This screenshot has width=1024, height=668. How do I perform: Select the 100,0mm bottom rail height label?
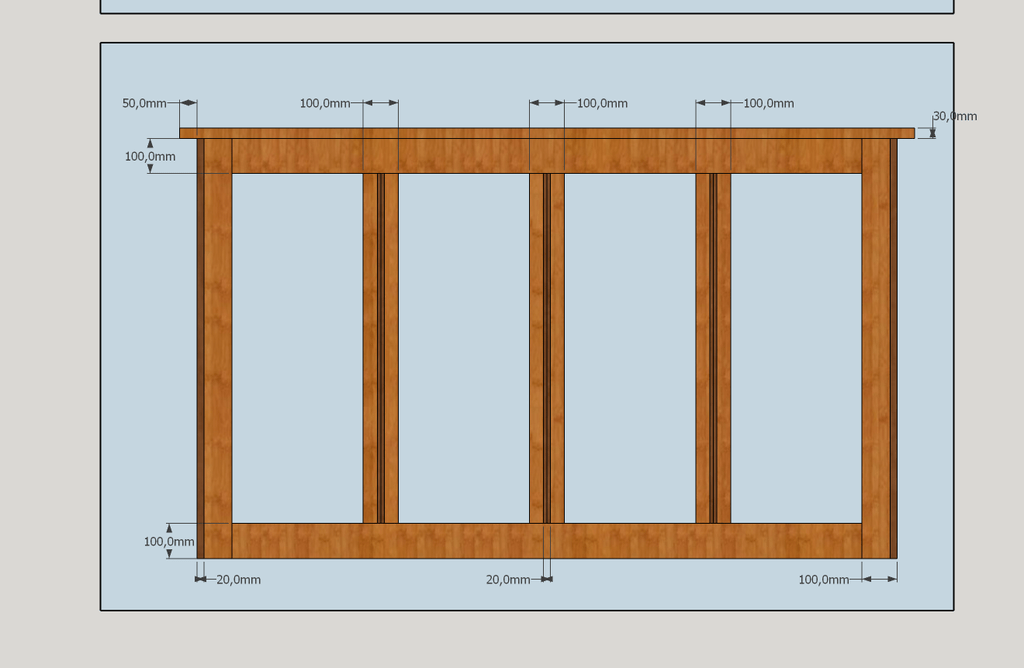click(x=169, y=542)
